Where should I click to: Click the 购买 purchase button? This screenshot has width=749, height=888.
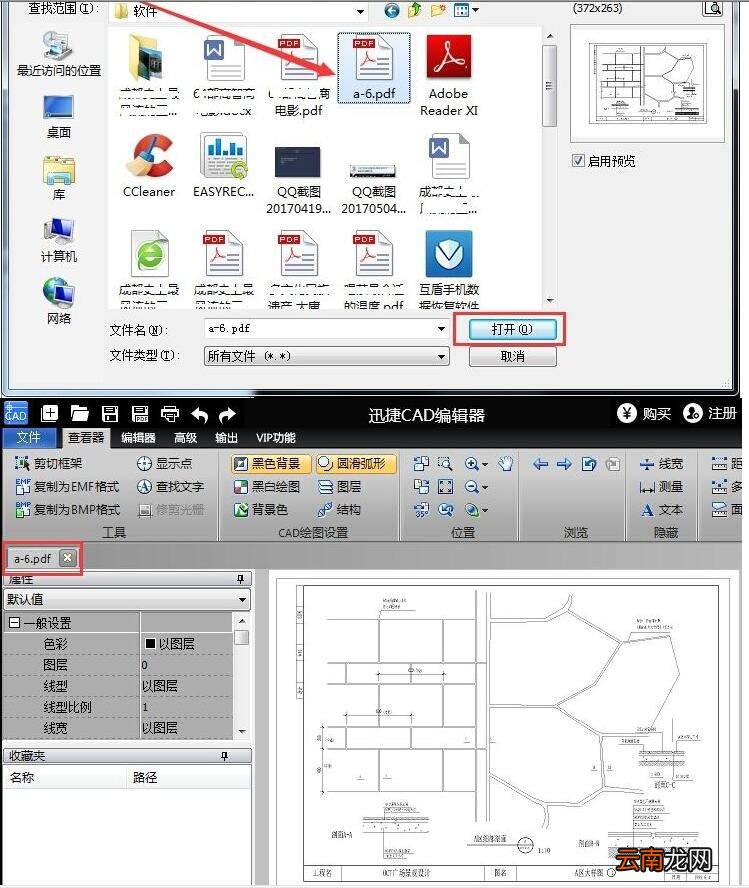pos(644,413)
